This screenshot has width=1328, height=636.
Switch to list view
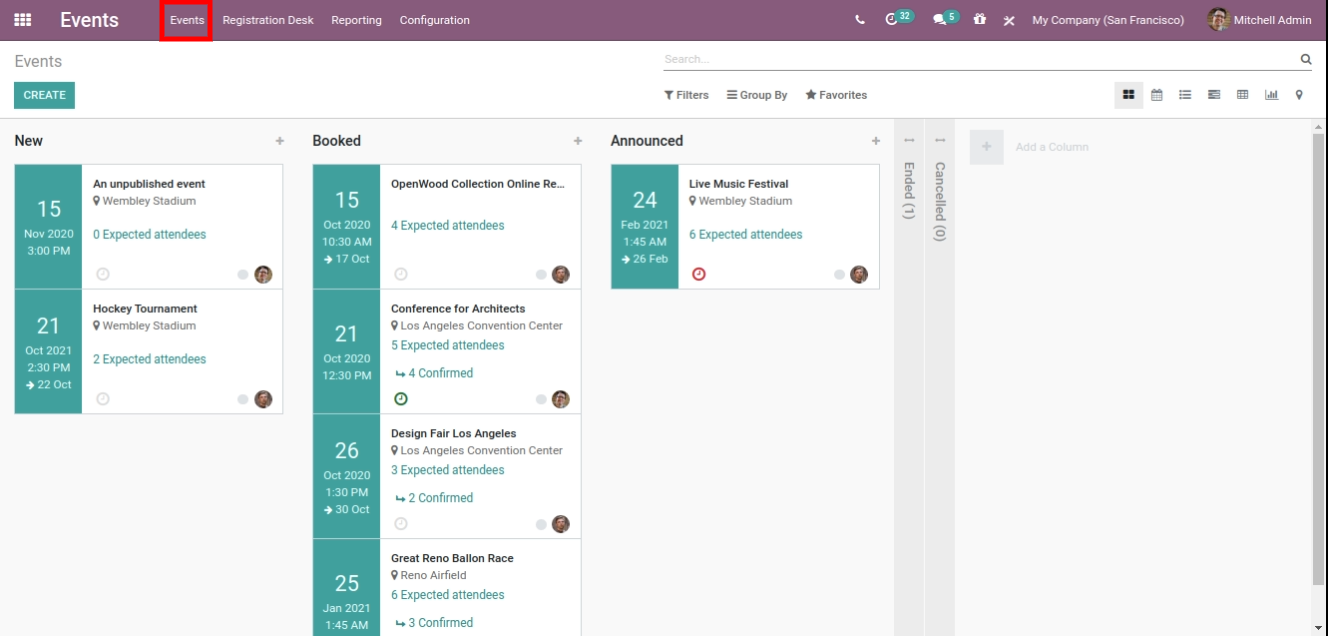[x=1185, y=95]
